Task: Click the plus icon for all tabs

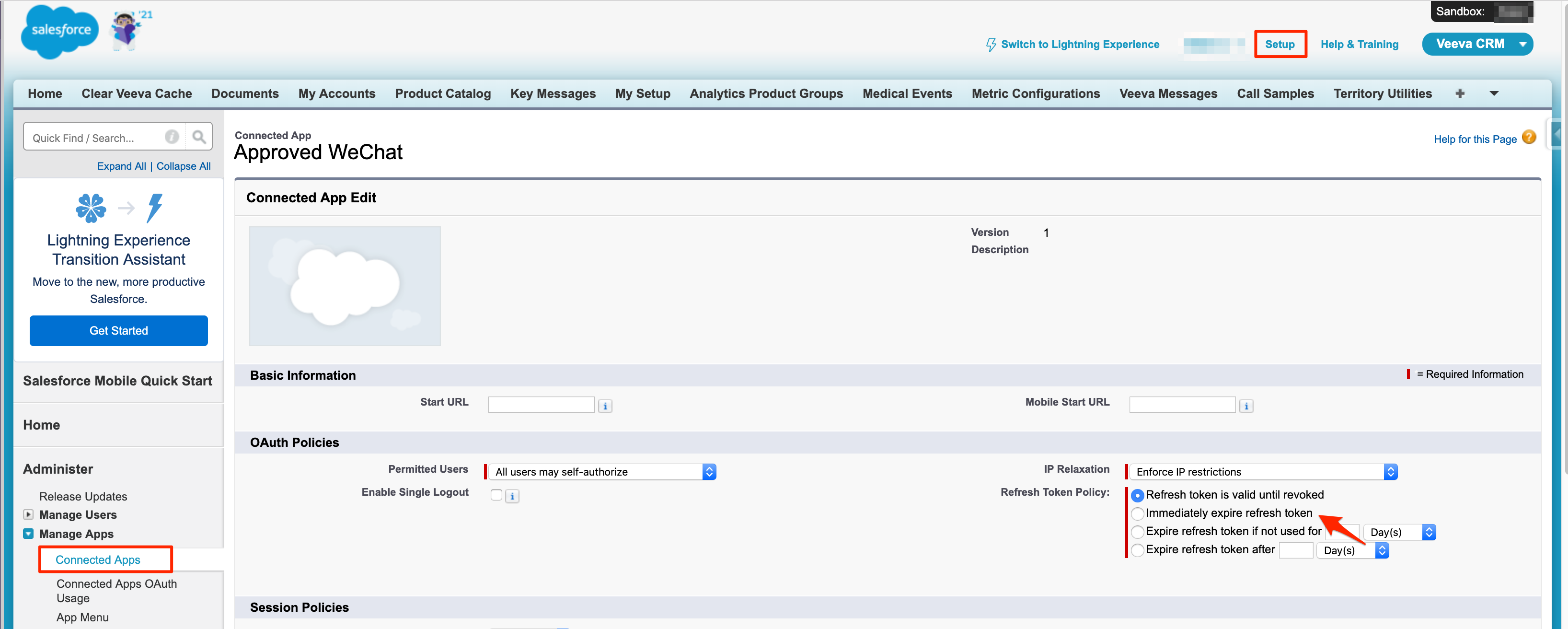Action: tap(1460, 93)
